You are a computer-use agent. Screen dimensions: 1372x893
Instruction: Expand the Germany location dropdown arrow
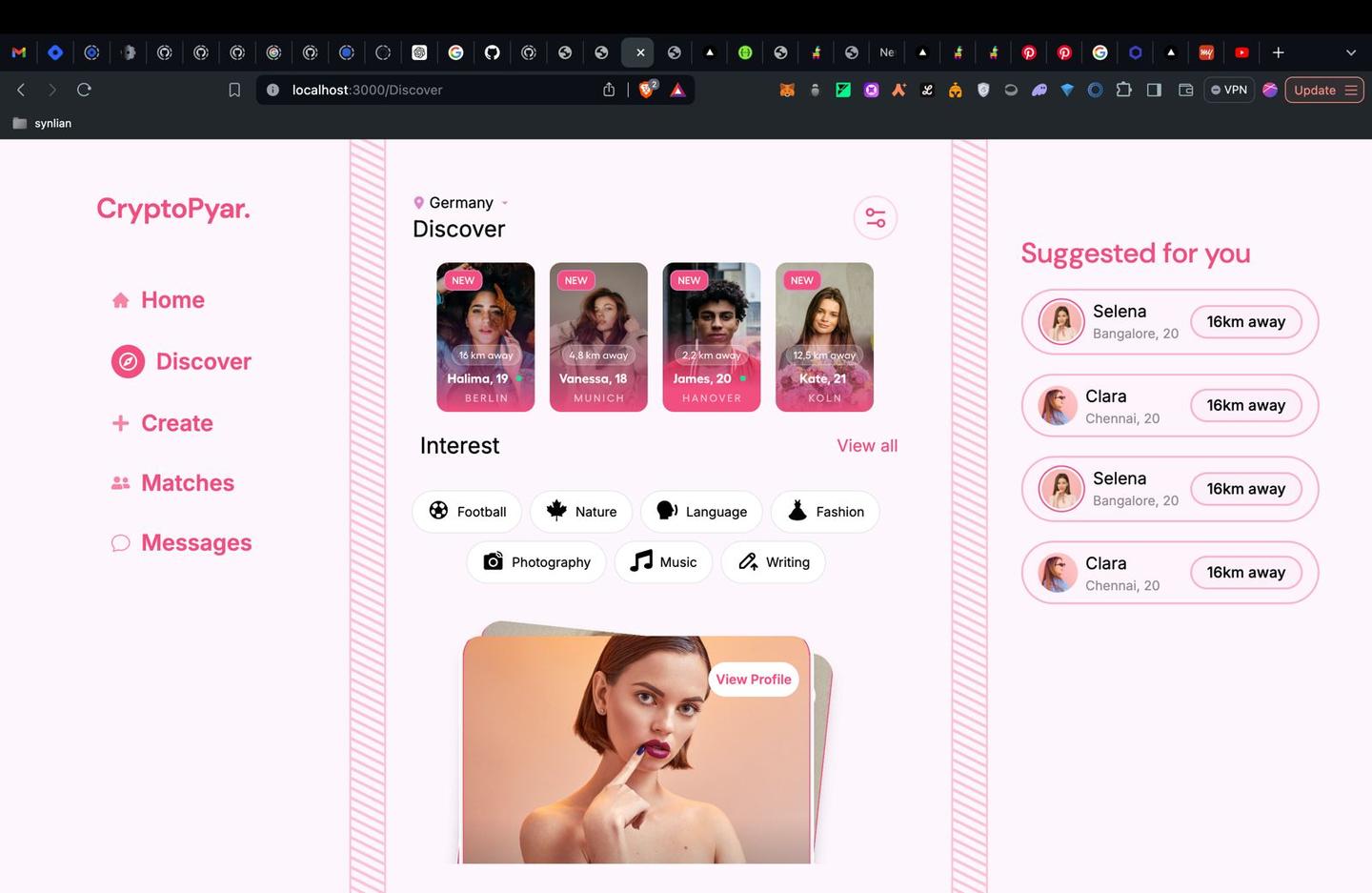(505, 203)
